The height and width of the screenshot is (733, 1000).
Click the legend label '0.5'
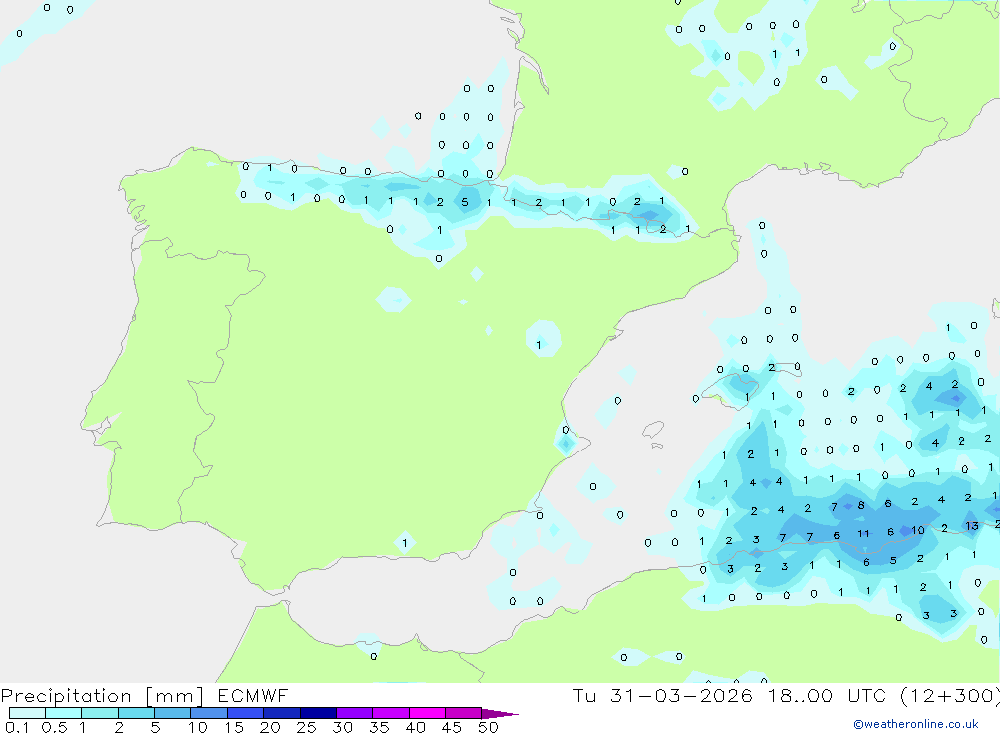(54, 727)
